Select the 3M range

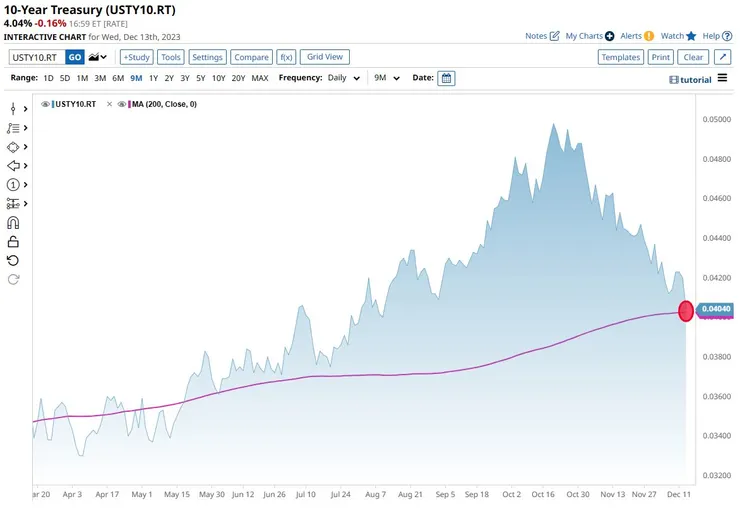tap(100, 78)
